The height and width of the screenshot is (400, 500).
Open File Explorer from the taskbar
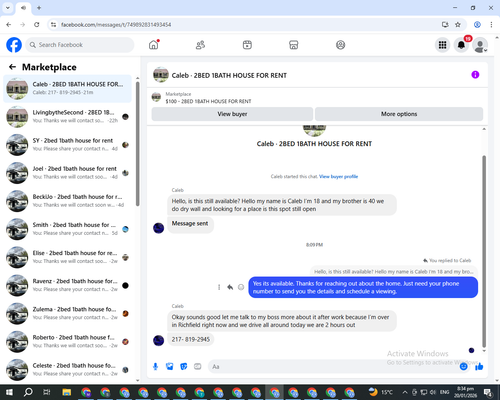[67, 392]
